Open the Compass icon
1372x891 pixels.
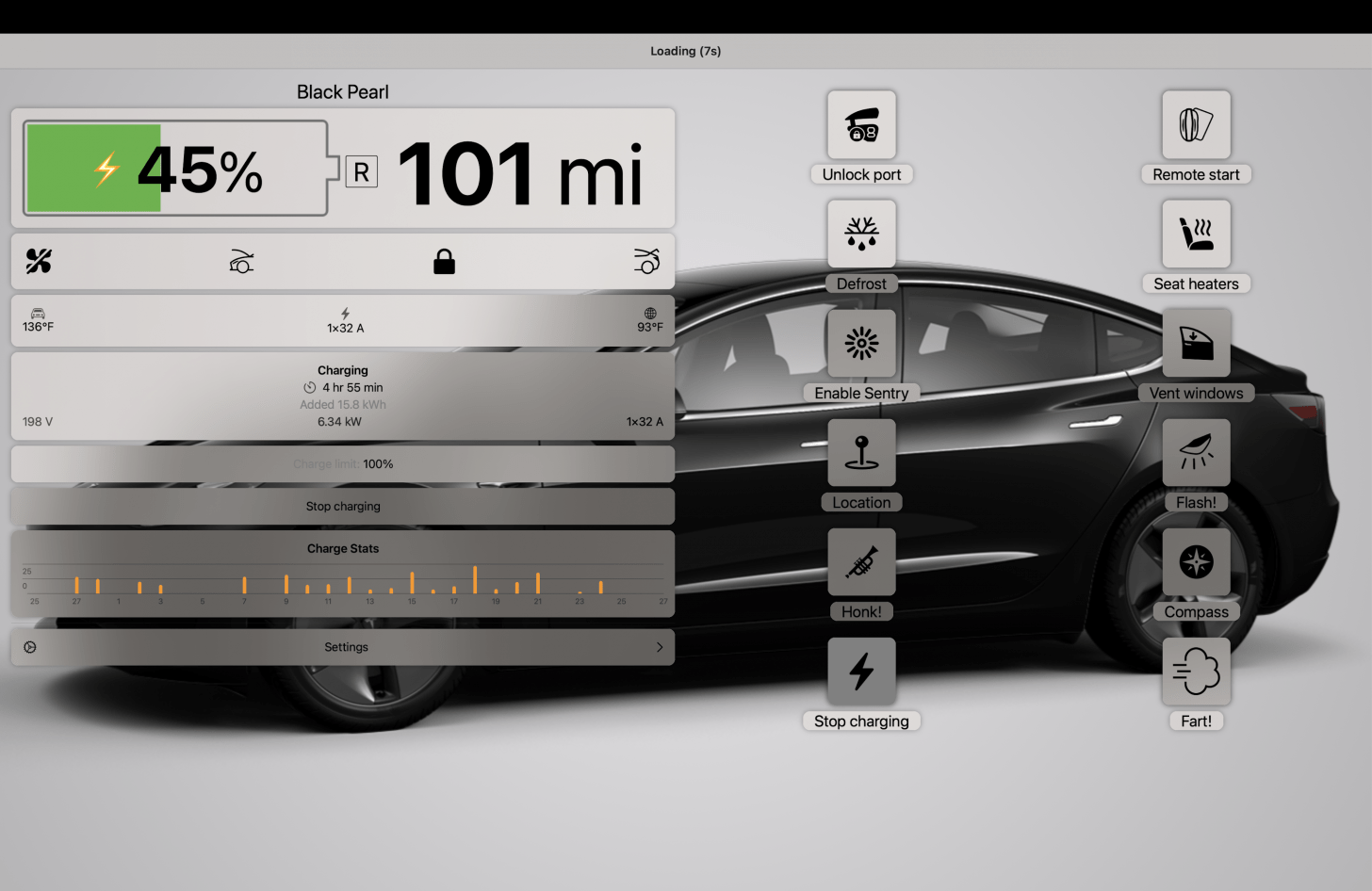click(x=1196, y=562)
